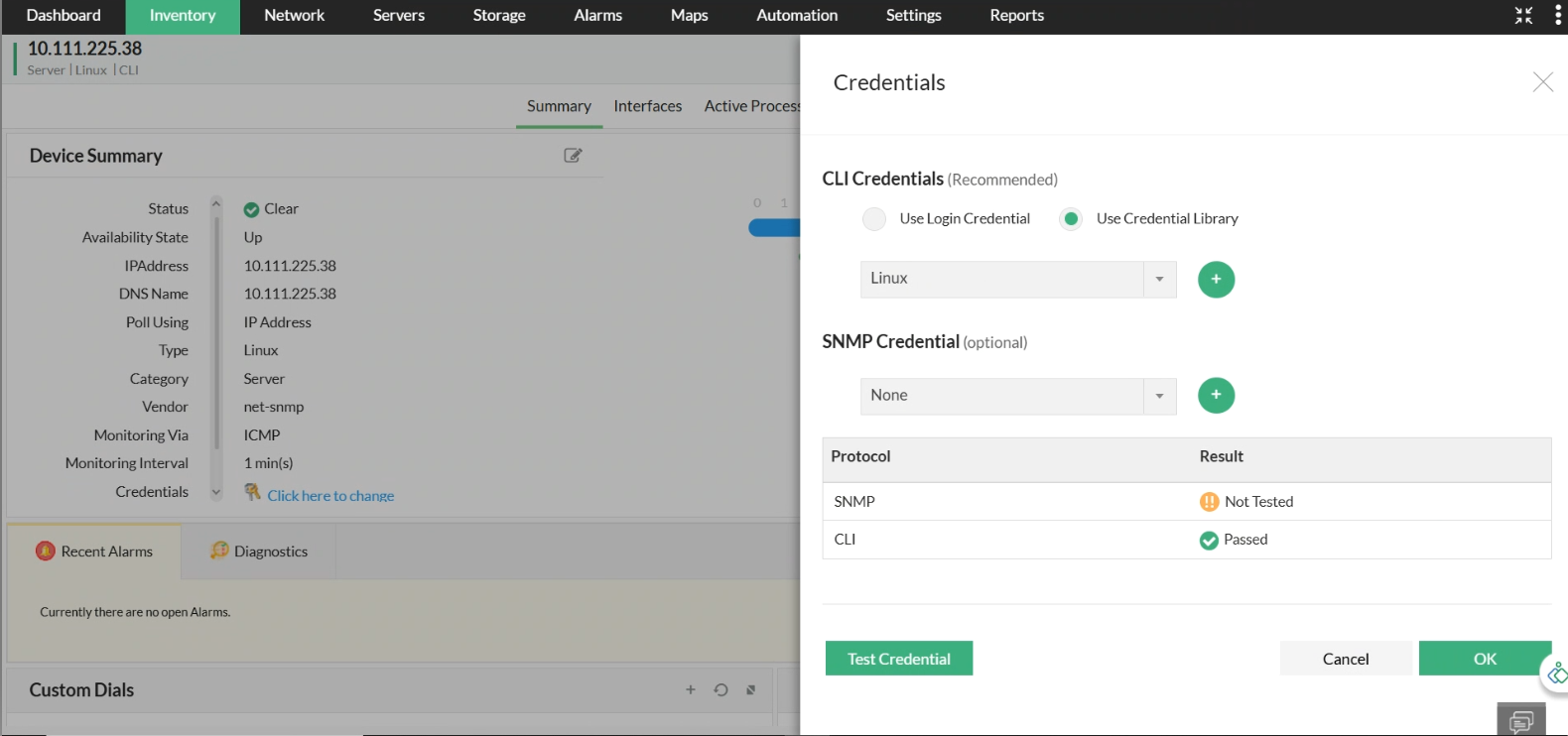Click the Monitoring Via value 'ICMP'
The width and height of the screenshot is (1568, 736).
[x=262, y=435]
